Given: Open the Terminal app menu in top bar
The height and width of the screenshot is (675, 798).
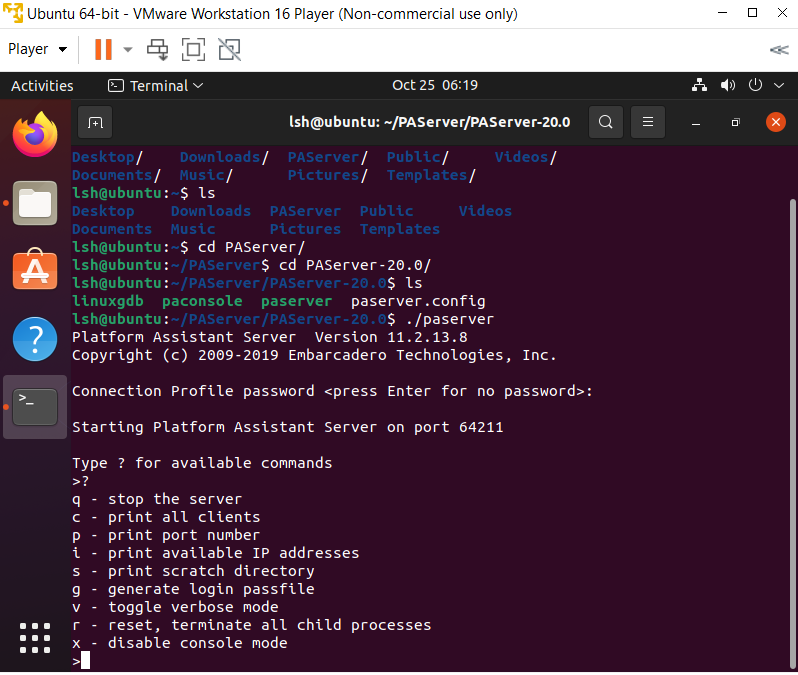Looking at the screenshot, I should click(155, 86).
